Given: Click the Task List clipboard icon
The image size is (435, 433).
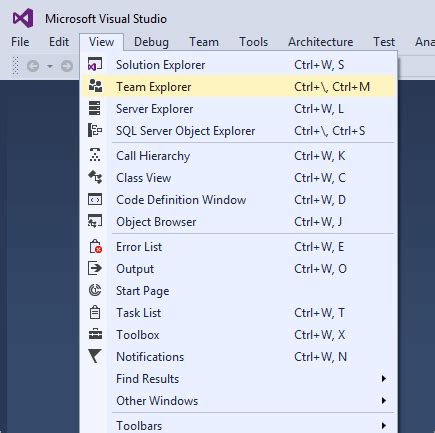Looking at the screenshot, I should [95, 312].
